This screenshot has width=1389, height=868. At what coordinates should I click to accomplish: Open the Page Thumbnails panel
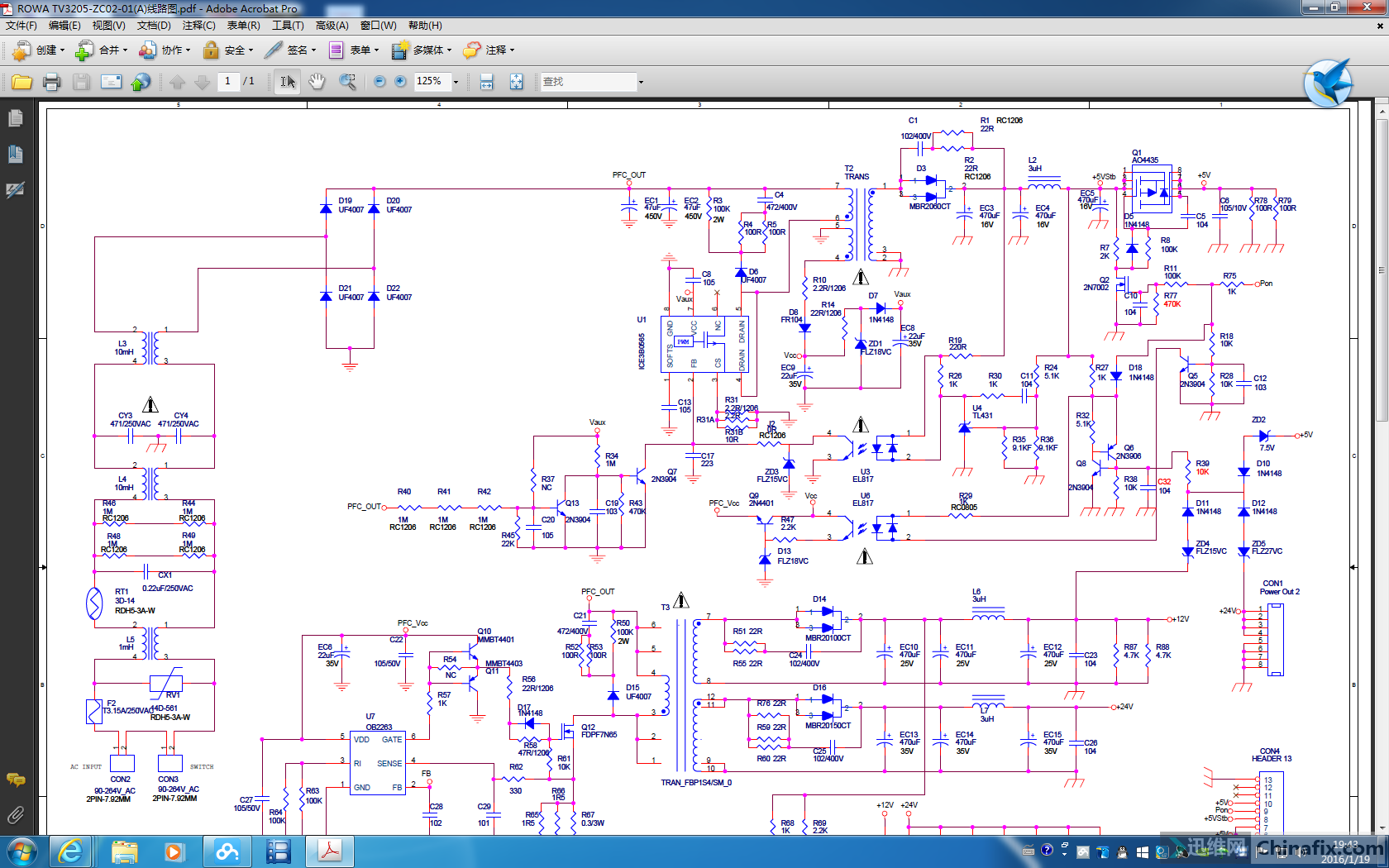tap(15, 119)
